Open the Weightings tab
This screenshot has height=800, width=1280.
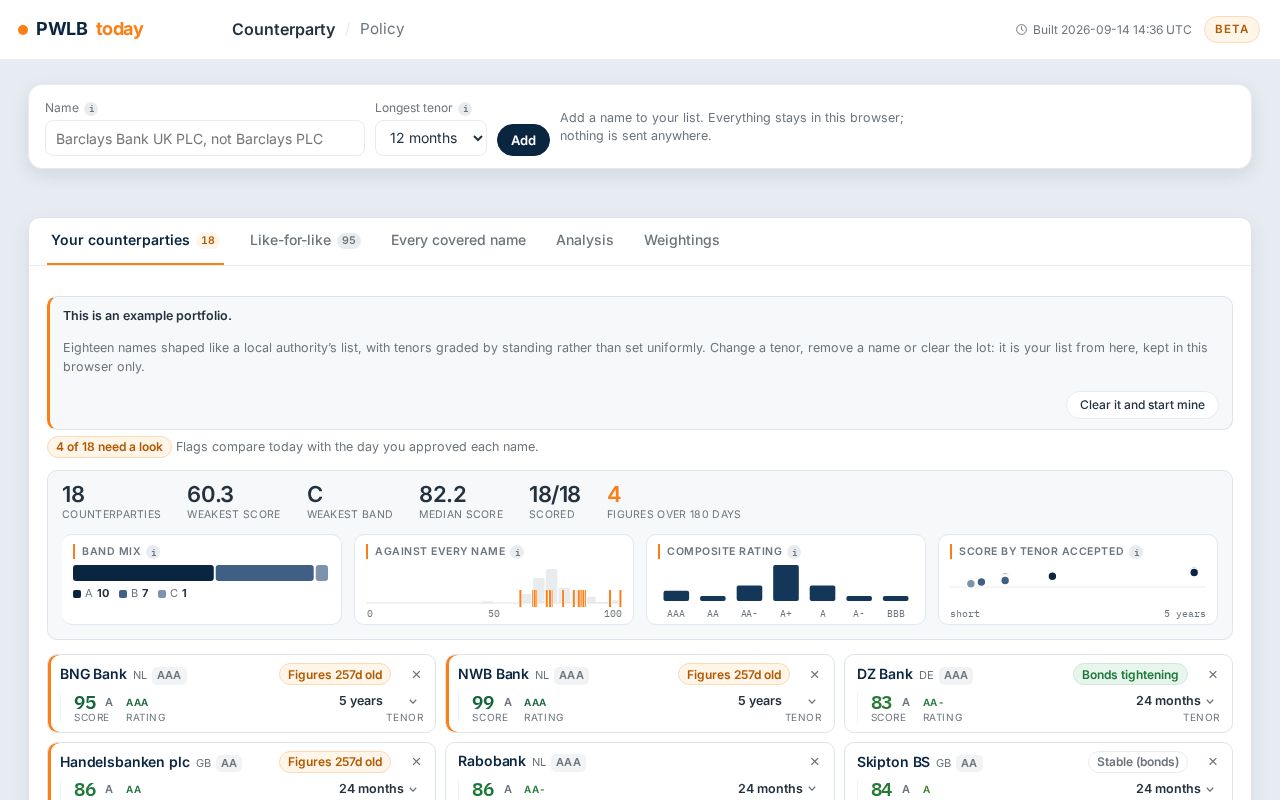click(x=682, y=241)
